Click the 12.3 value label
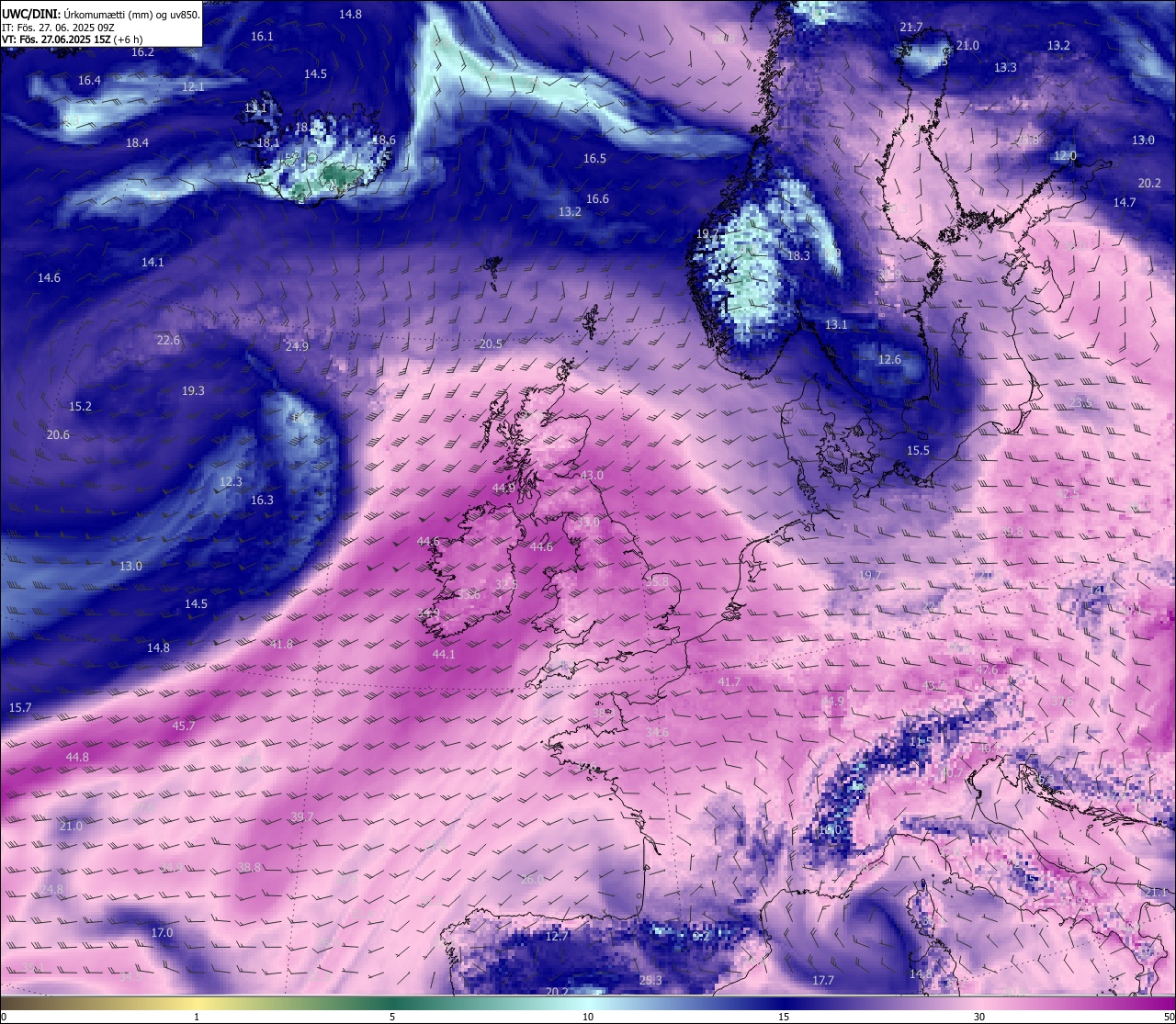The width and height of the screenshot is (1176, 1024). pyautogui.click(x=231, y=482)
